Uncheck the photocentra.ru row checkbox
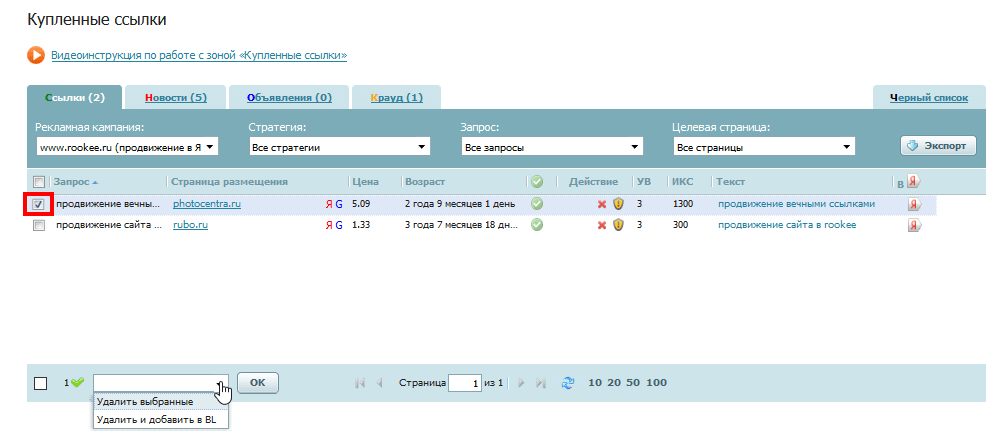The height and width of the screenshot is (440, 999). (x=39, y=204)
